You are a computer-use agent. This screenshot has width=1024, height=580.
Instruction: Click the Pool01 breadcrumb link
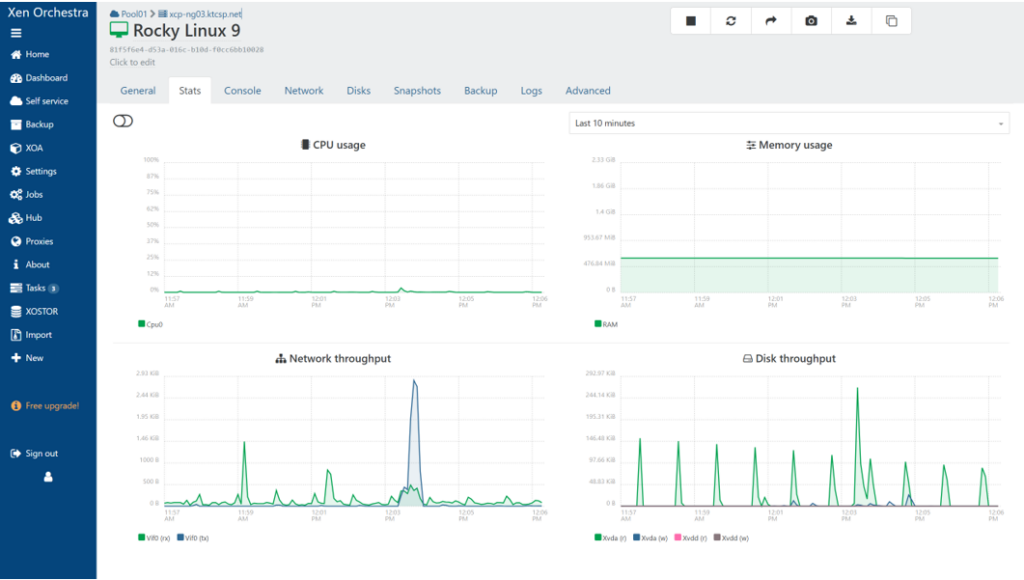coord(133,14)
